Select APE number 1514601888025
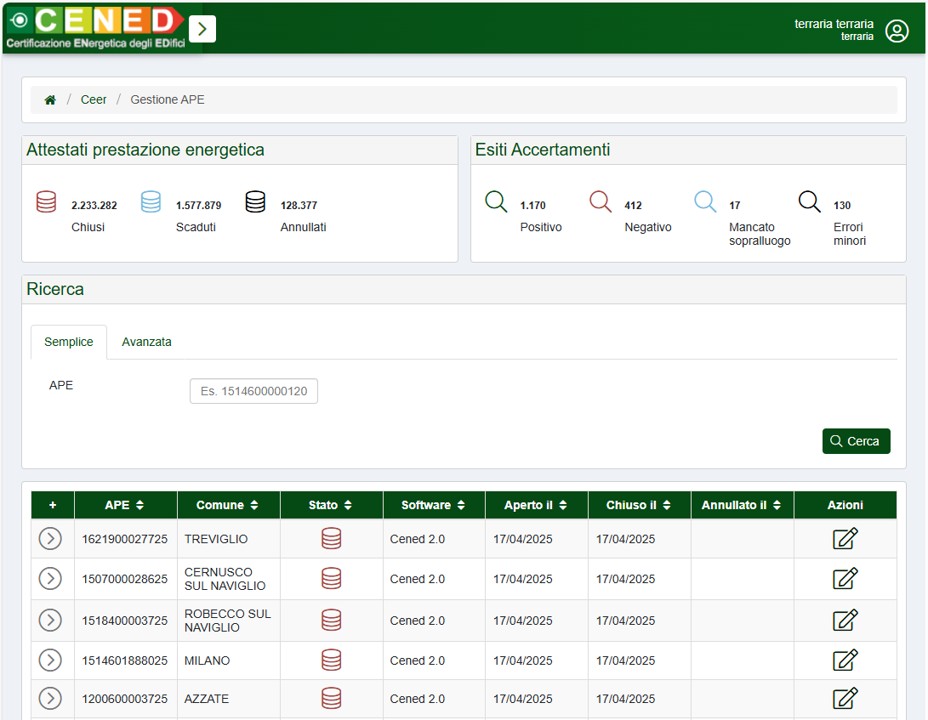Viewport: 928px width, 720px height. [125, 660]
